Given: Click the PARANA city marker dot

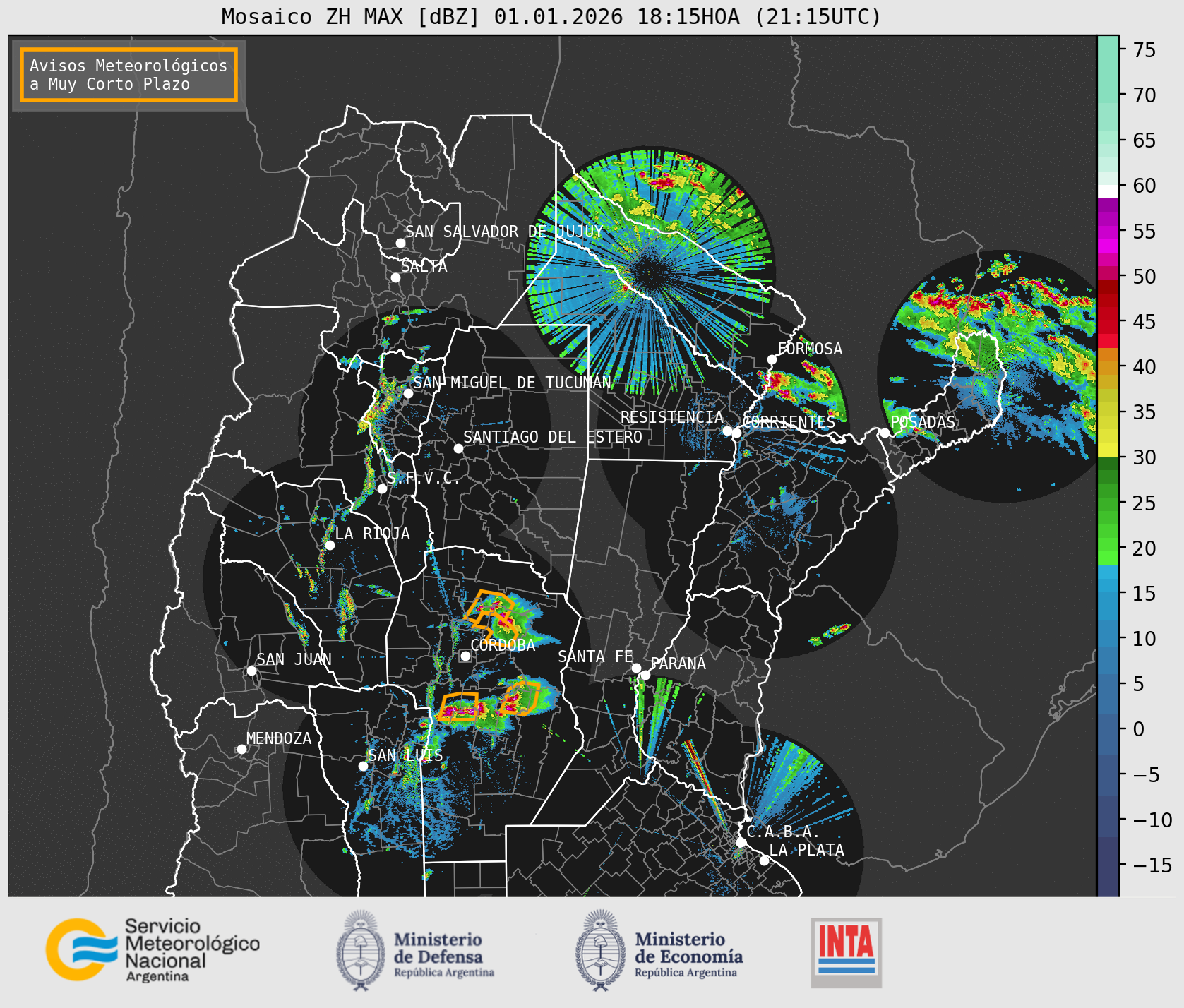Looking at the screenshot, I should pos(645,675).
